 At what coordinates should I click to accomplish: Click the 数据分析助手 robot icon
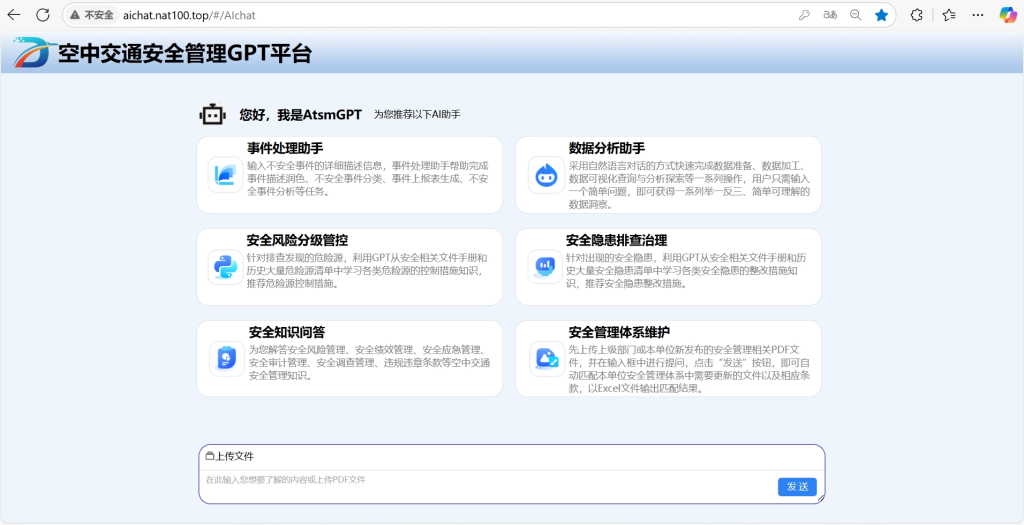pos(545,175)
